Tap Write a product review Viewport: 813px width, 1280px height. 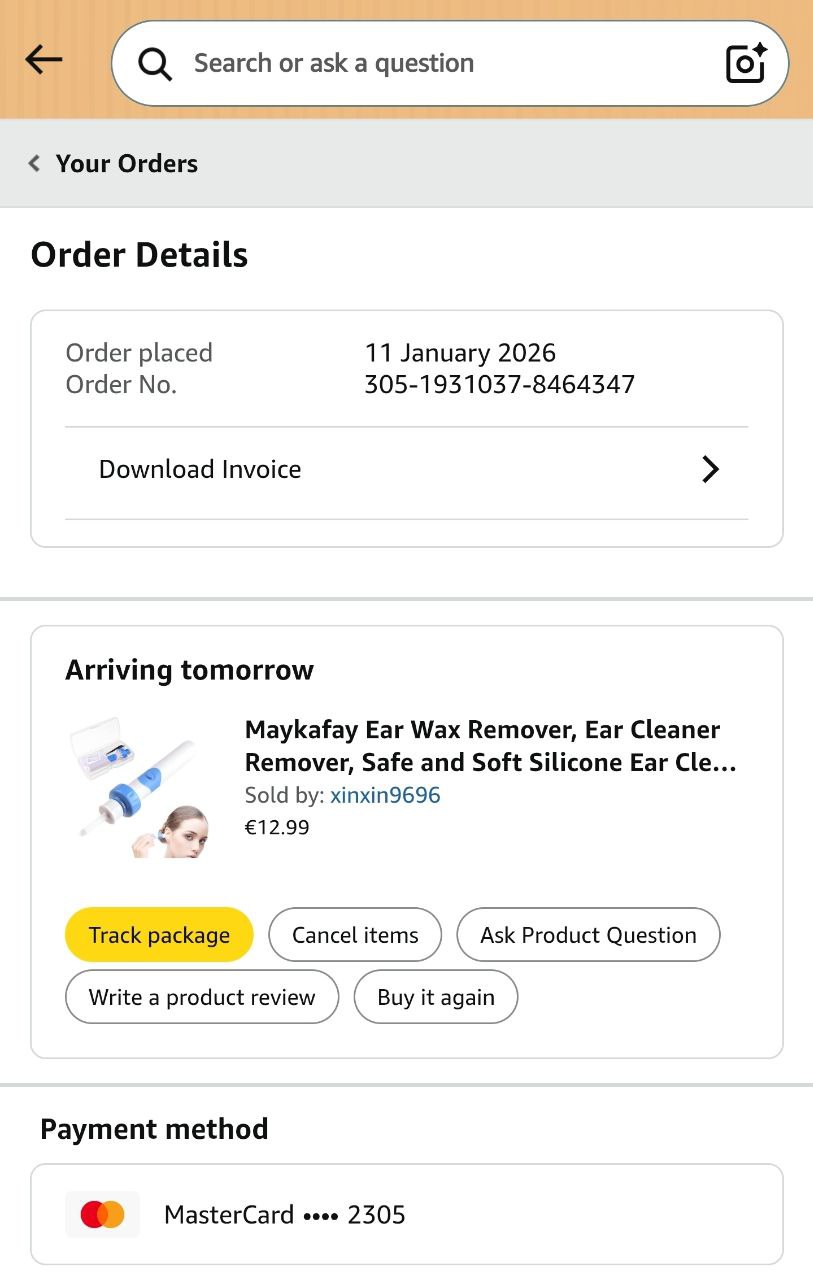tap(202, 997)
